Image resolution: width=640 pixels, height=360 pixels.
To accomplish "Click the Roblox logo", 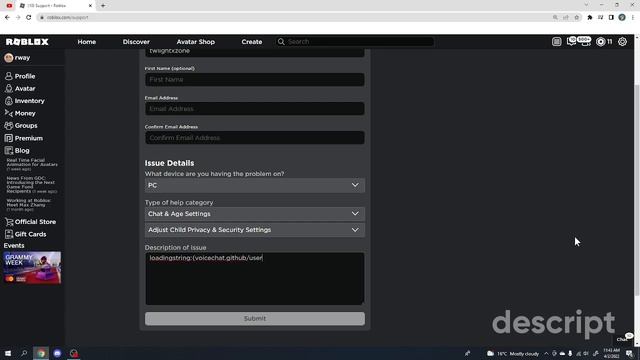I will (27, 42).
